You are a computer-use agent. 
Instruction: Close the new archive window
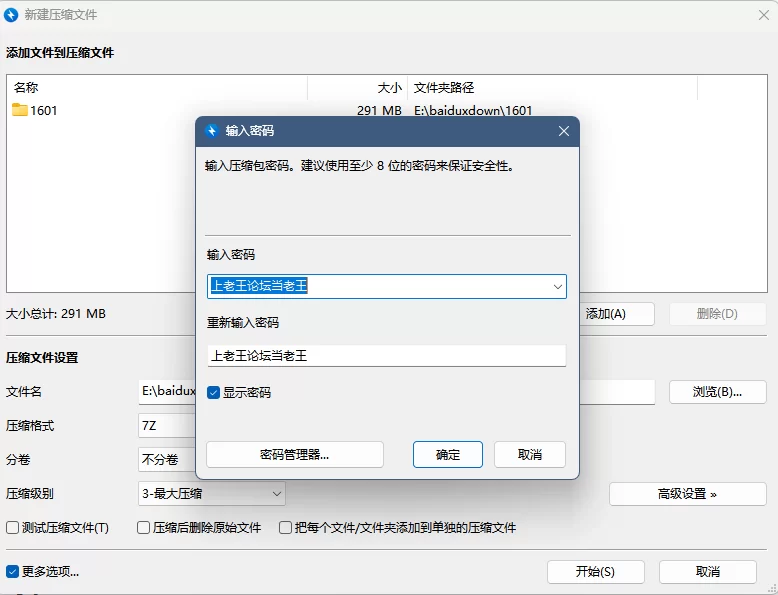coord(763,15)
